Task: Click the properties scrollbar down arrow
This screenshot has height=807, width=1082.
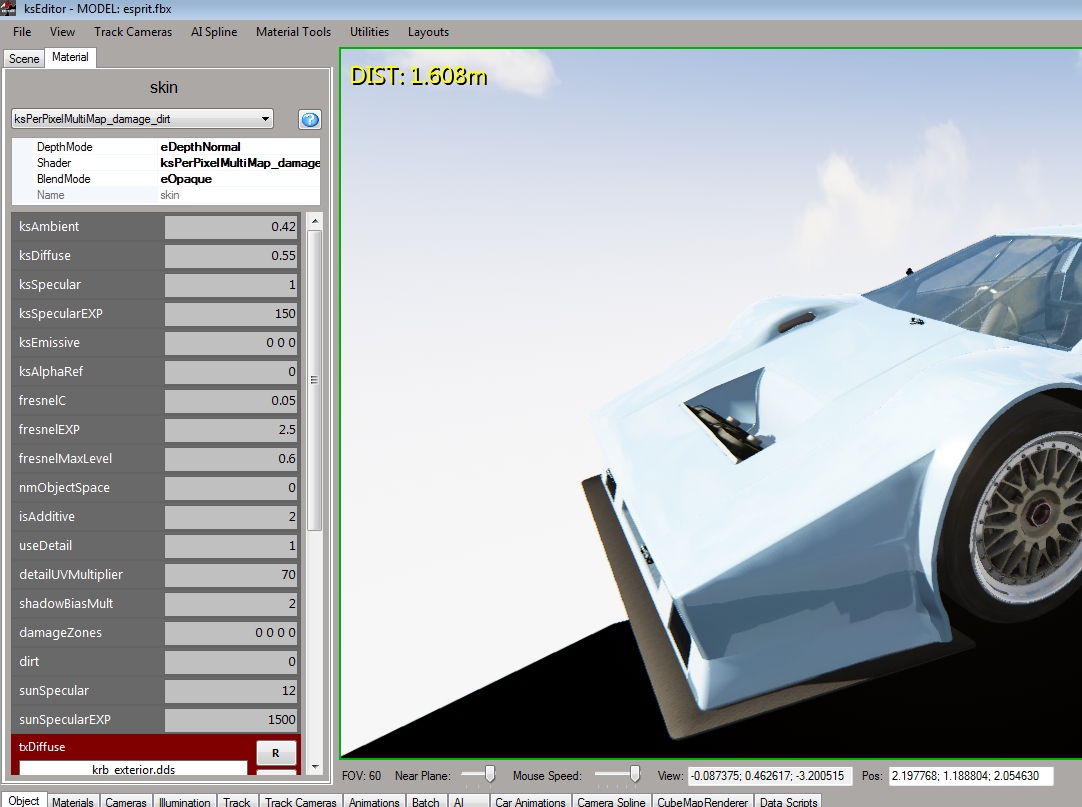Action: [315, 766]
